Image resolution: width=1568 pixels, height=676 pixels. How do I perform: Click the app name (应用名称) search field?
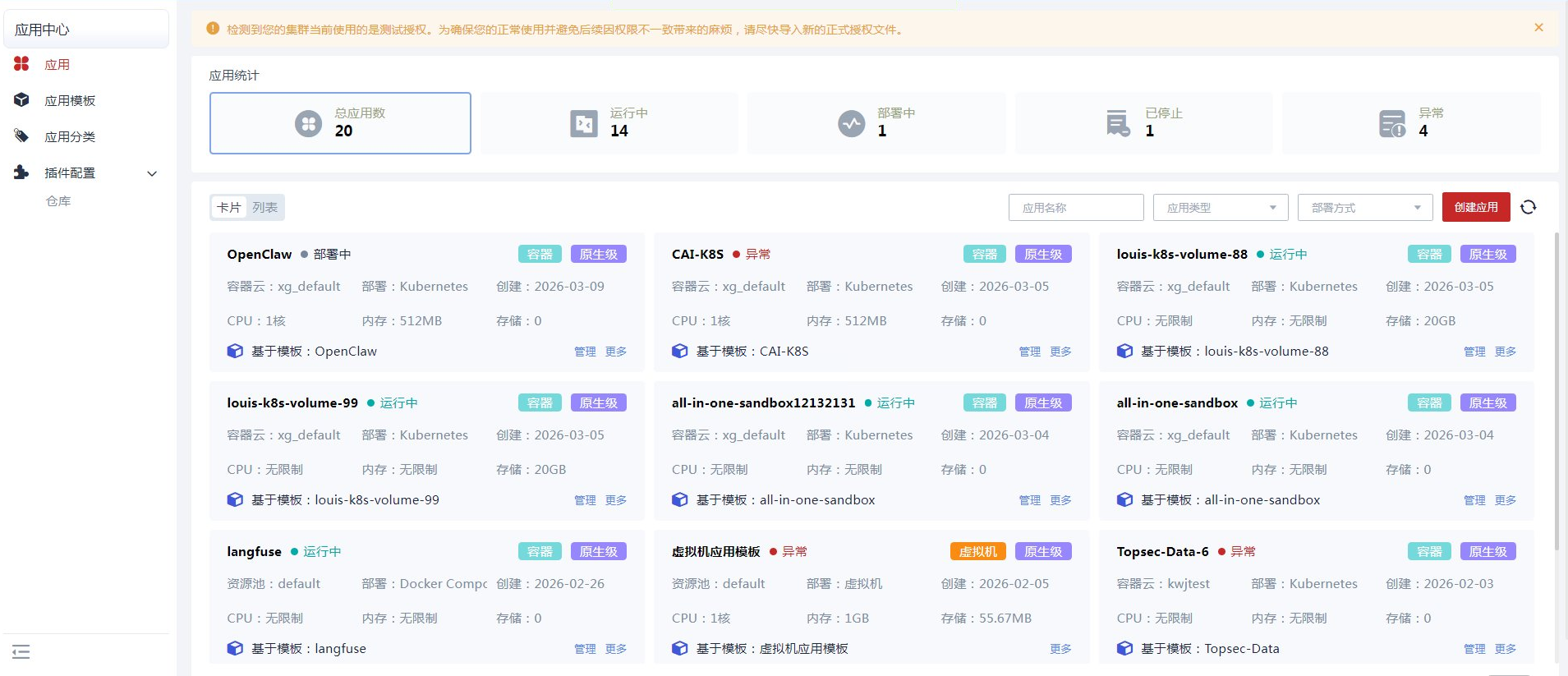point(1076,208)
